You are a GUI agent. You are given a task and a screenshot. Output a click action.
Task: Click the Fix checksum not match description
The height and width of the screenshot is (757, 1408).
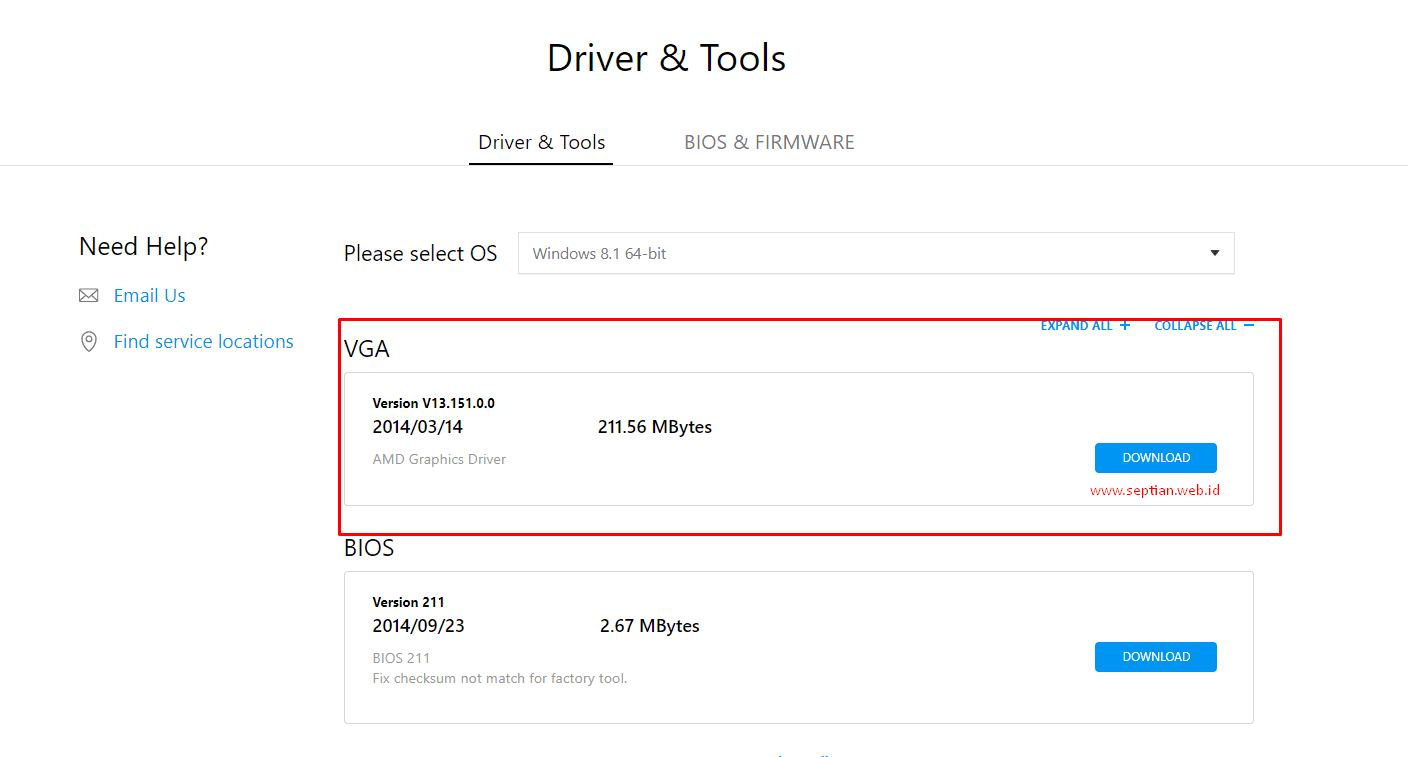(x=500, y=678)
